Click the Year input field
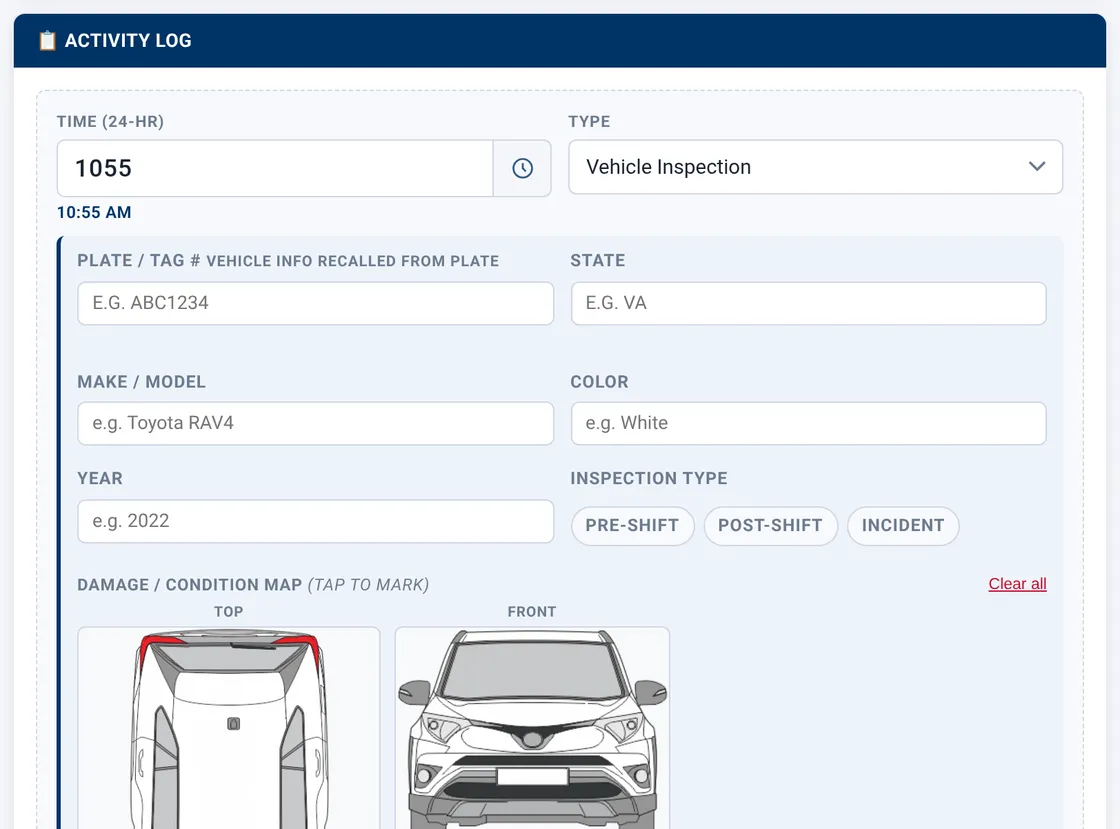Screen dimensions: 1120x829 click(x=315, y=521)
